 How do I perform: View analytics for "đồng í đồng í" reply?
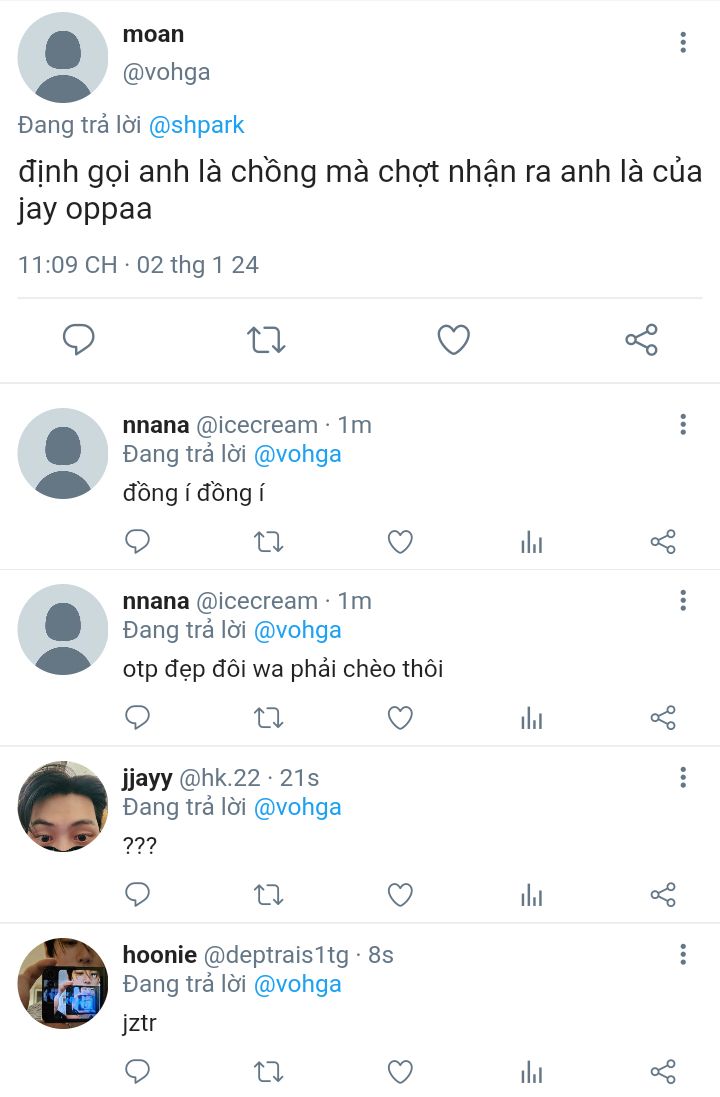coord(532,542)
